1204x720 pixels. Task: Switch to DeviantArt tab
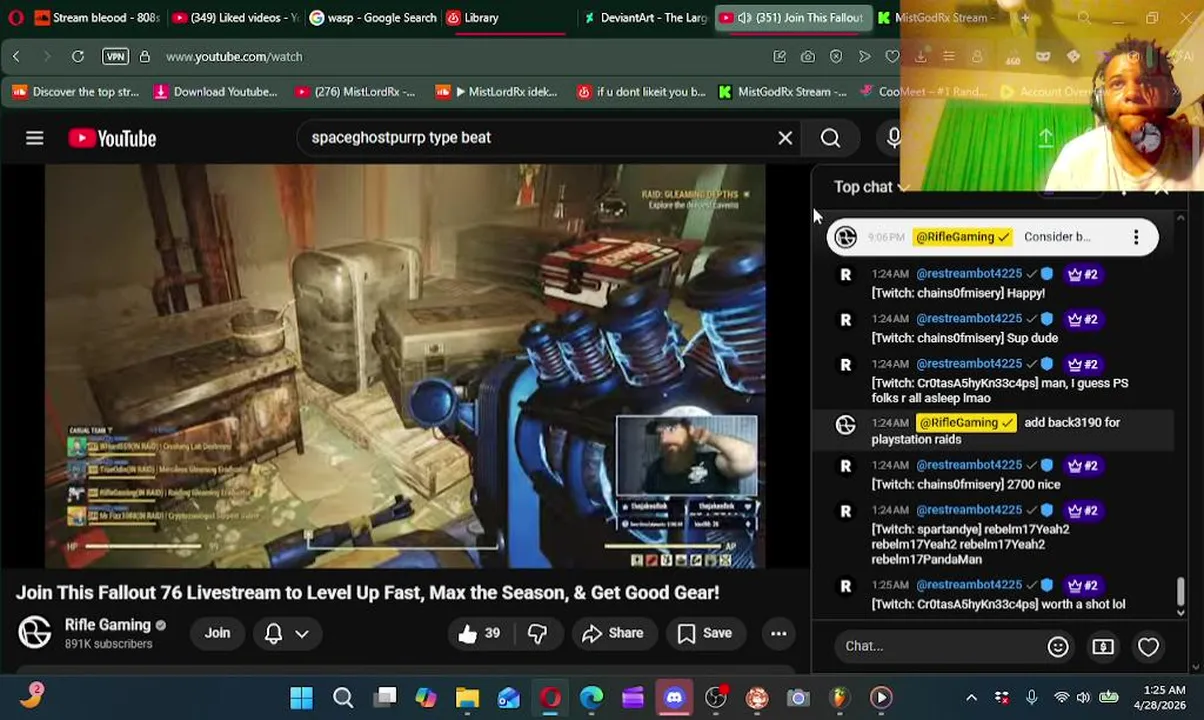tap(645, 17)
